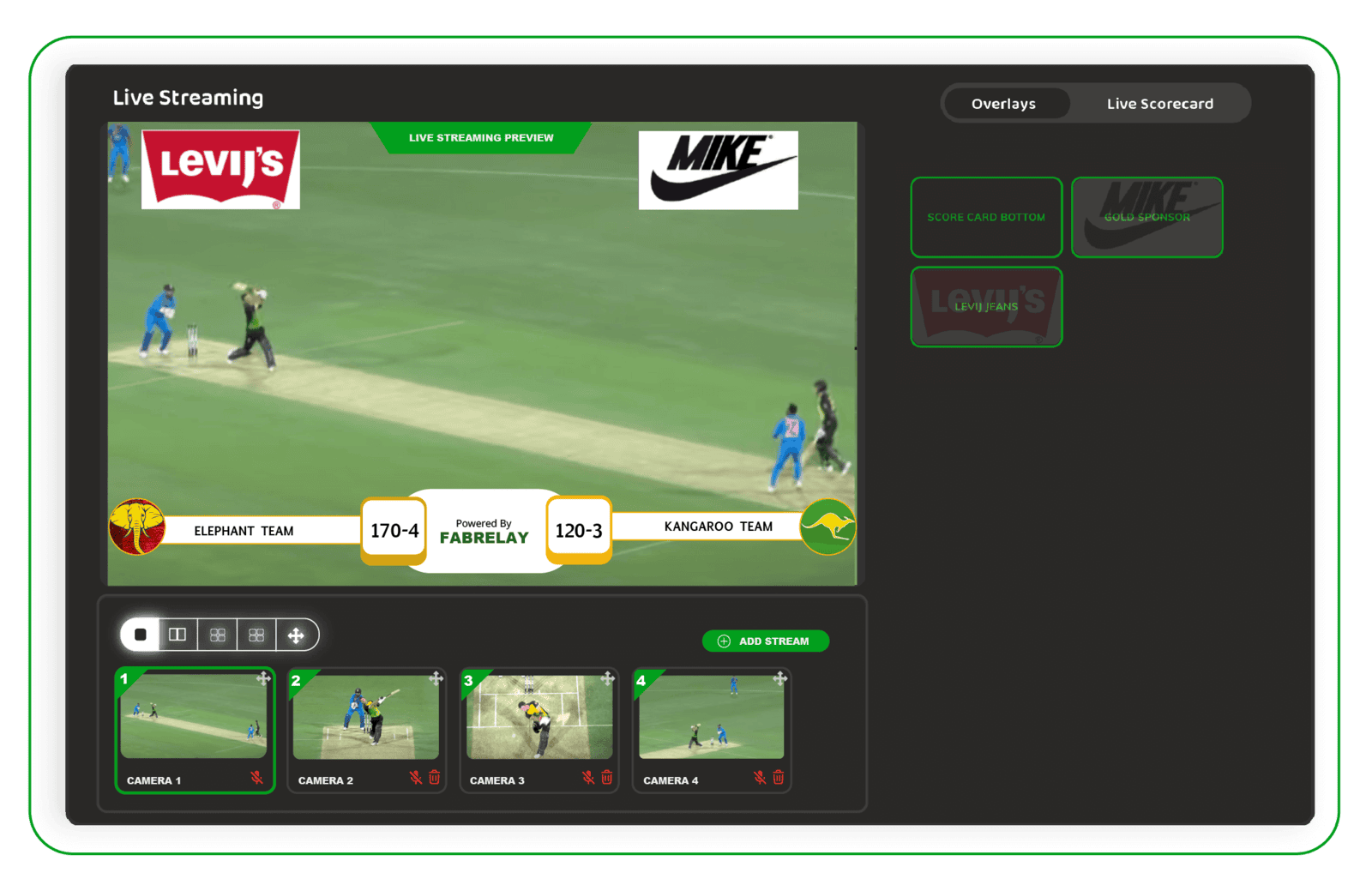Viewport: 1372px width, 891px height.
Task: Select the Camera 2 thumbnail
Action: (x=366, y=717)
